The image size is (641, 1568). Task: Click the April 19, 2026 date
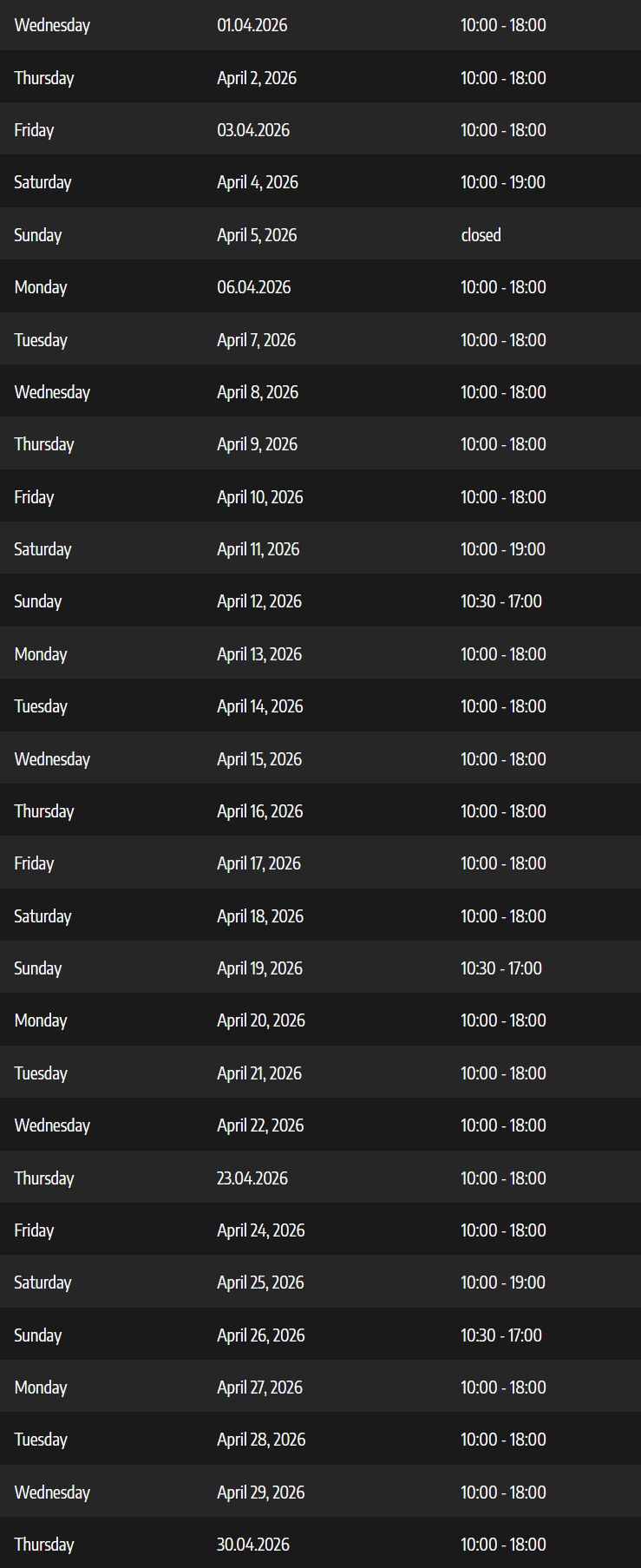click(x=259, y=968)
